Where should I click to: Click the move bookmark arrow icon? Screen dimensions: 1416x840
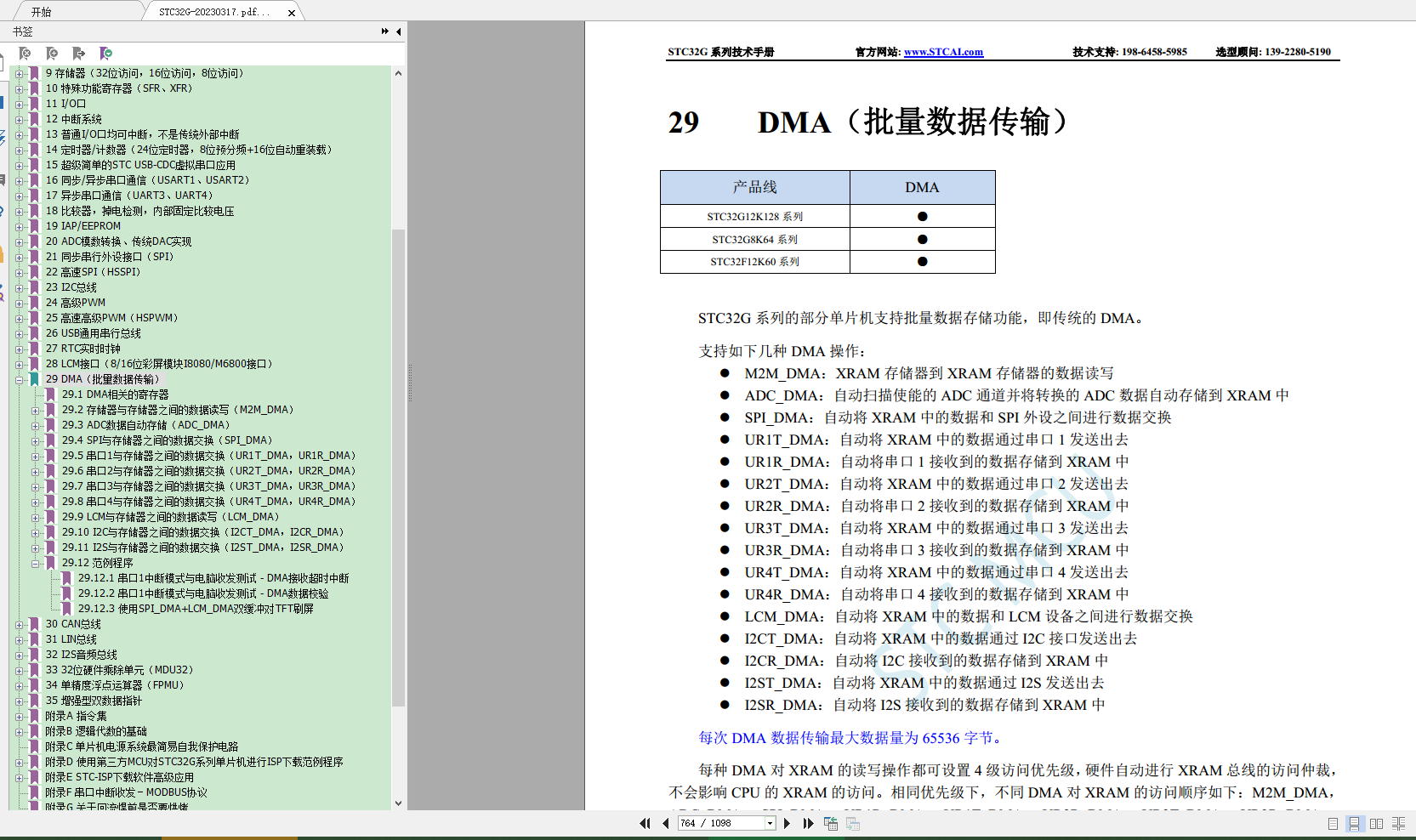[79, 54]
